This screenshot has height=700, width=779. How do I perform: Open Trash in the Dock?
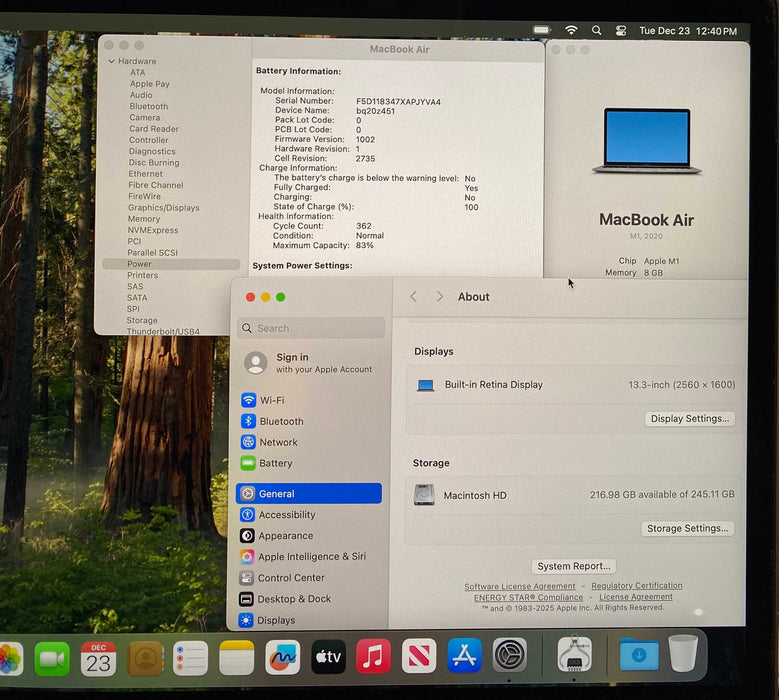coord(683,653)
